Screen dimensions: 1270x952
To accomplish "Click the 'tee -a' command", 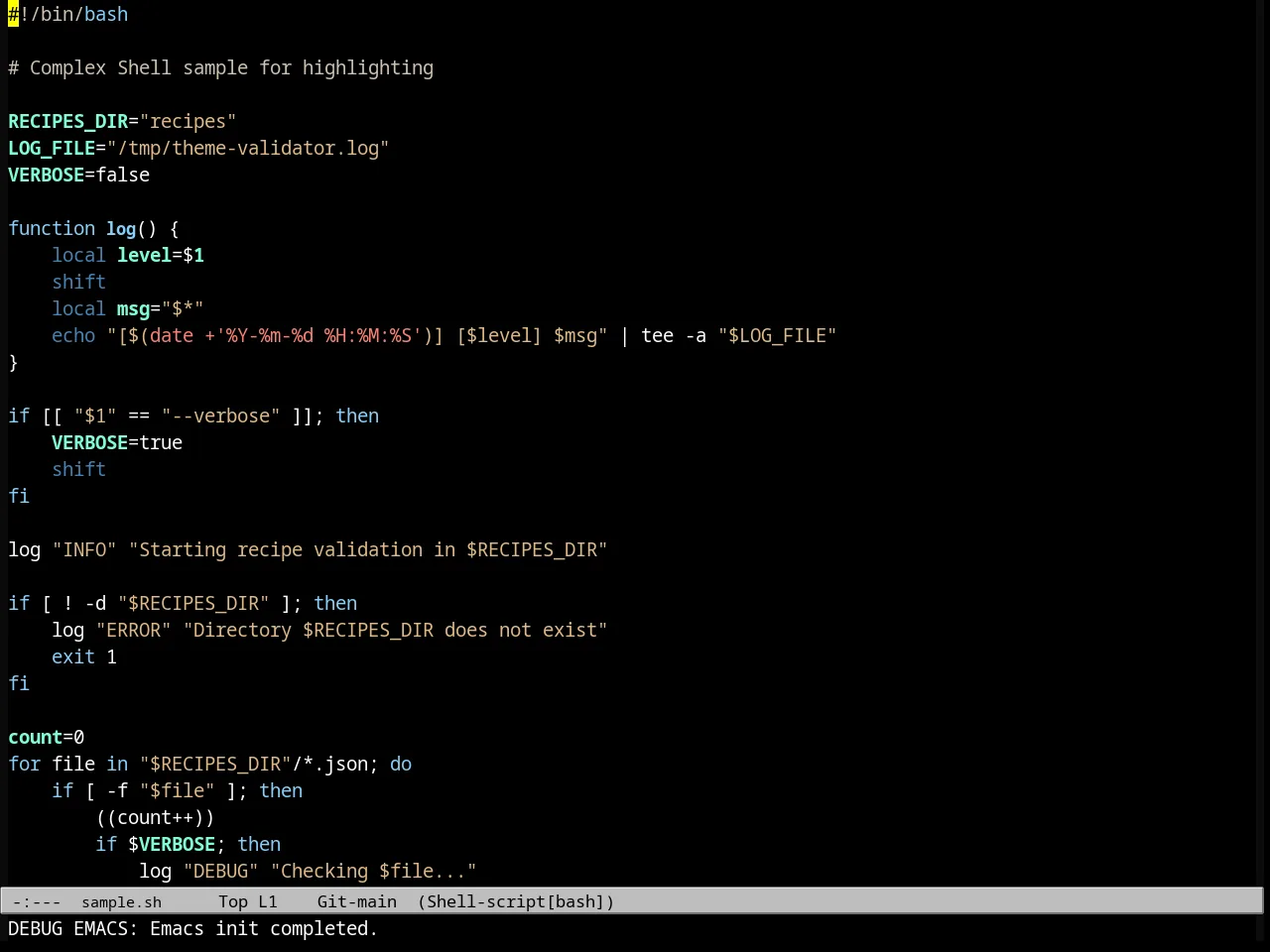I will pos(674,335).
